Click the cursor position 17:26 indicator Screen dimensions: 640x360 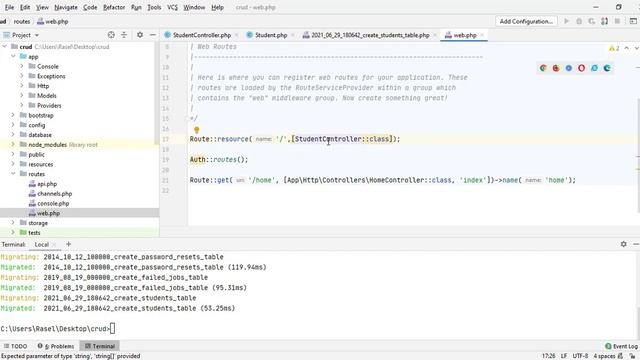[x=549, y=356]
